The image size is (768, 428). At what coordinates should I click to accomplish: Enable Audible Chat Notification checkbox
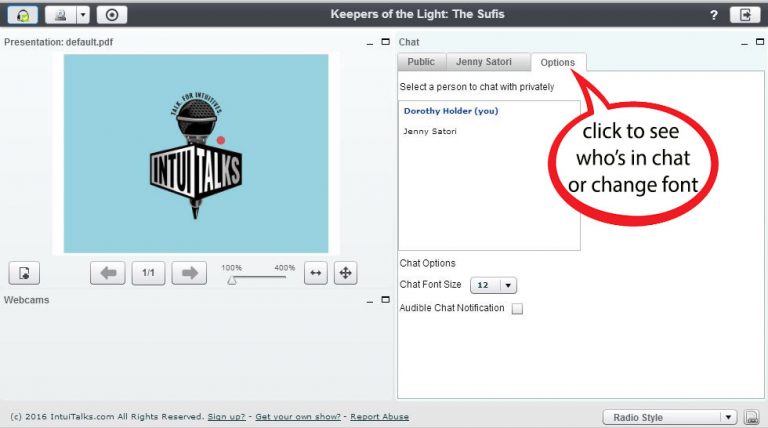517,309
